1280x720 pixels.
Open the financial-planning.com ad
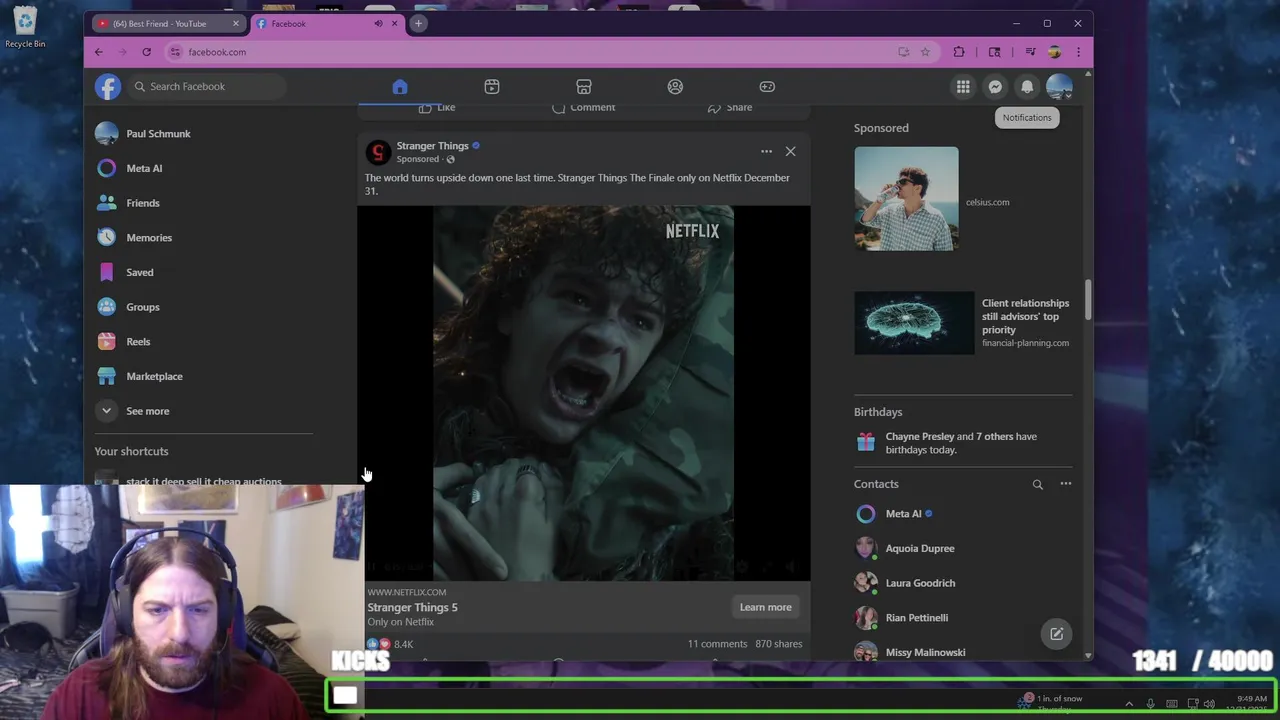[x=960, y=323]
